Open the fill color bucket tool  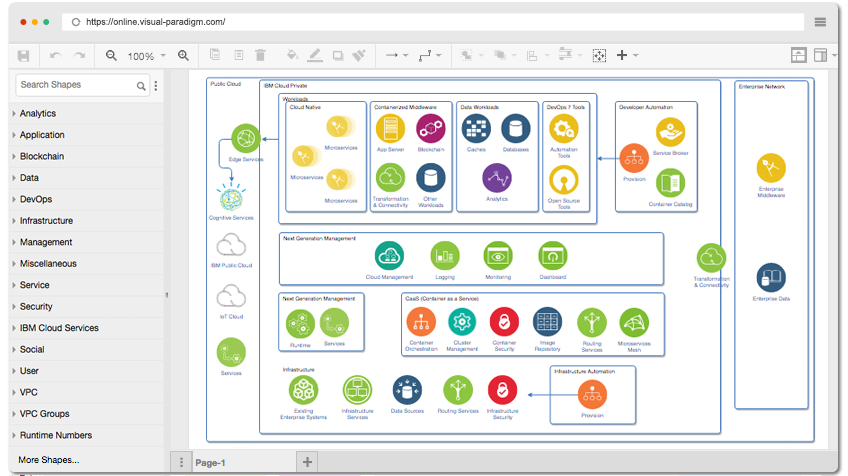(292, 55)
